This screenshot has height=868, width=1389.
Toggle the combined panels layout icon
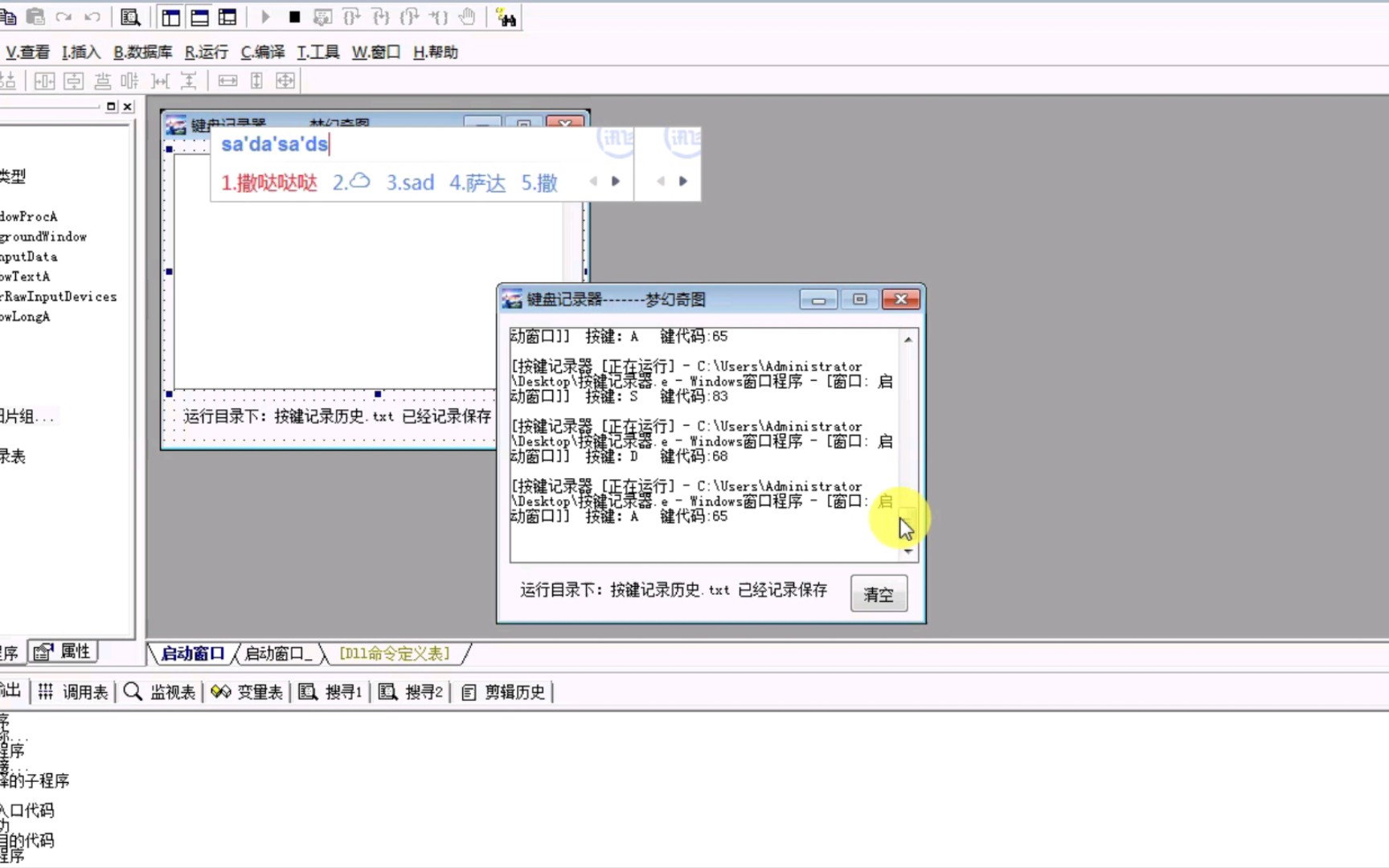coord(227,17)
